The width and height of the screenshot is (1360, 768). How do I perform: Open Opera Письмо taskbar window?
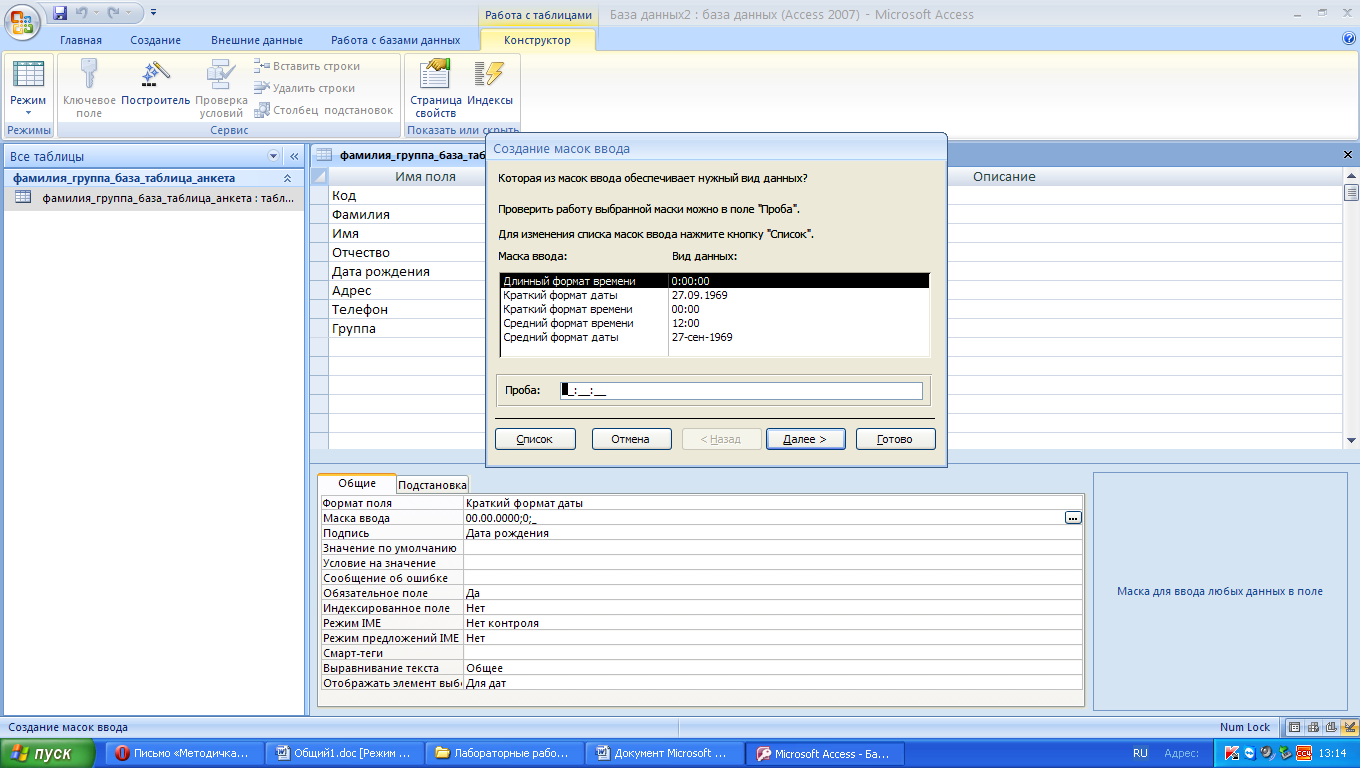tap(186, 753)
